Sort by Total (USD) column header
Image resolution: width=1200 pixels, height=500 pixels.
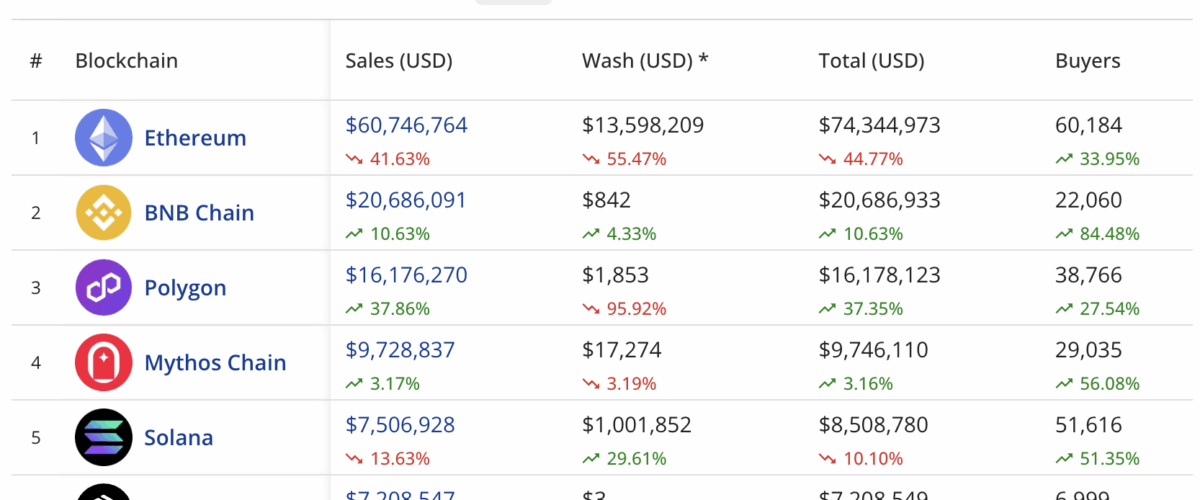pos(871,61)
